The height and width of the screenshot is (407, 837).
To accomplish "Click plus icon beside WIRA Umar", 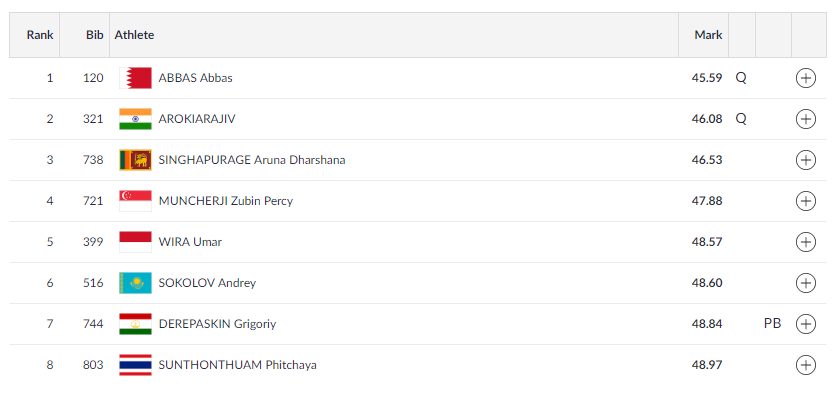I will (805, 242).
